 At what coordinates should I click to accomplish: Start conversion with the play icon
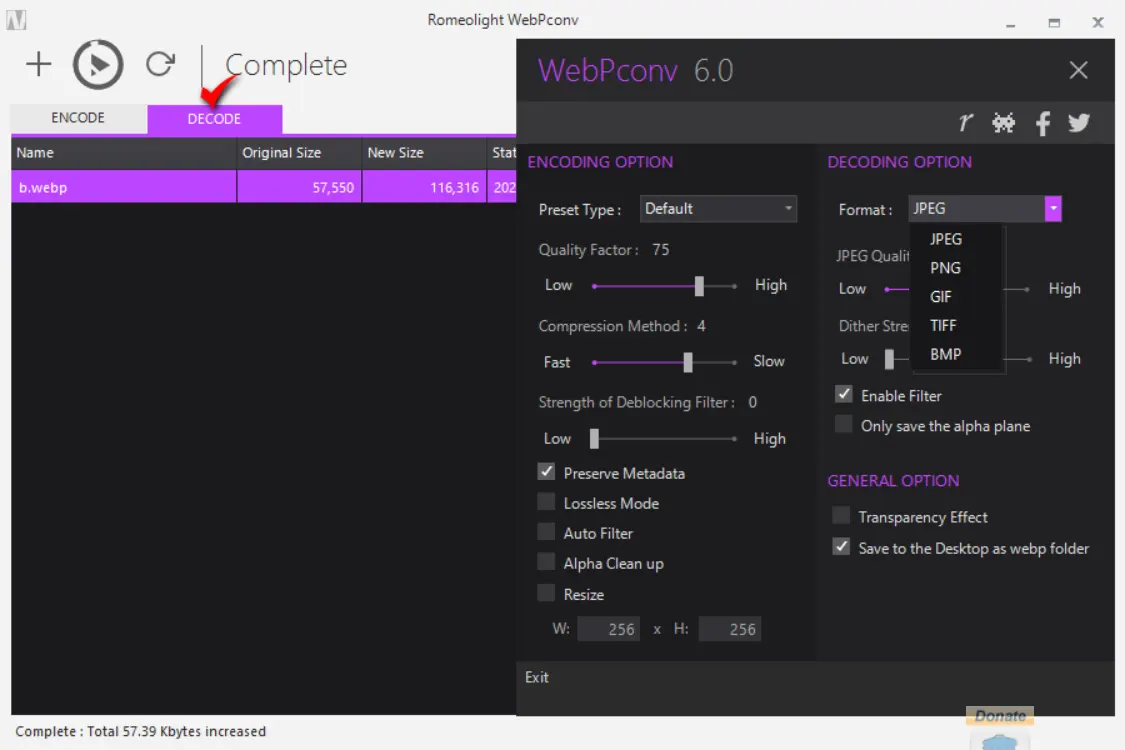98,65
